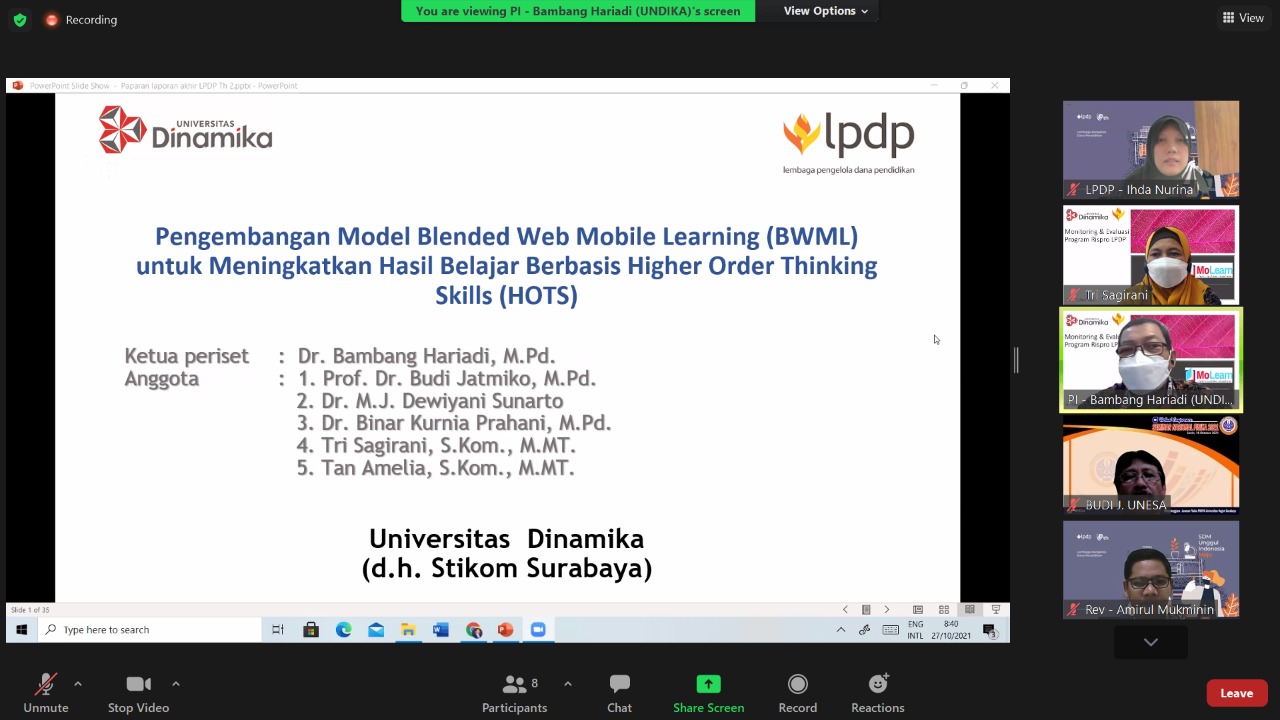
Task: Stop the camera using Stop Video
Action: coord(138,693)
